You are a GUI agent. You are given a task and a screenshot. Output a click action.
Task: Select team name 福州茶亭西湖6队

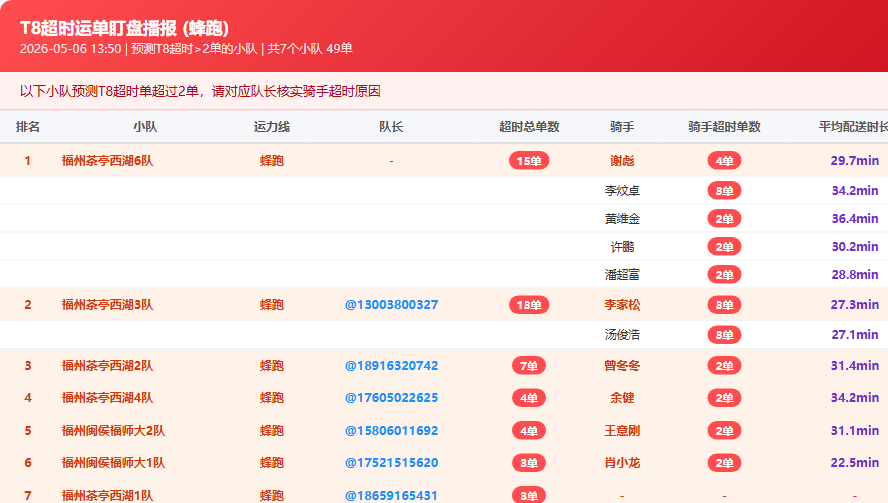pyautogui.click(x=107, y=161)
